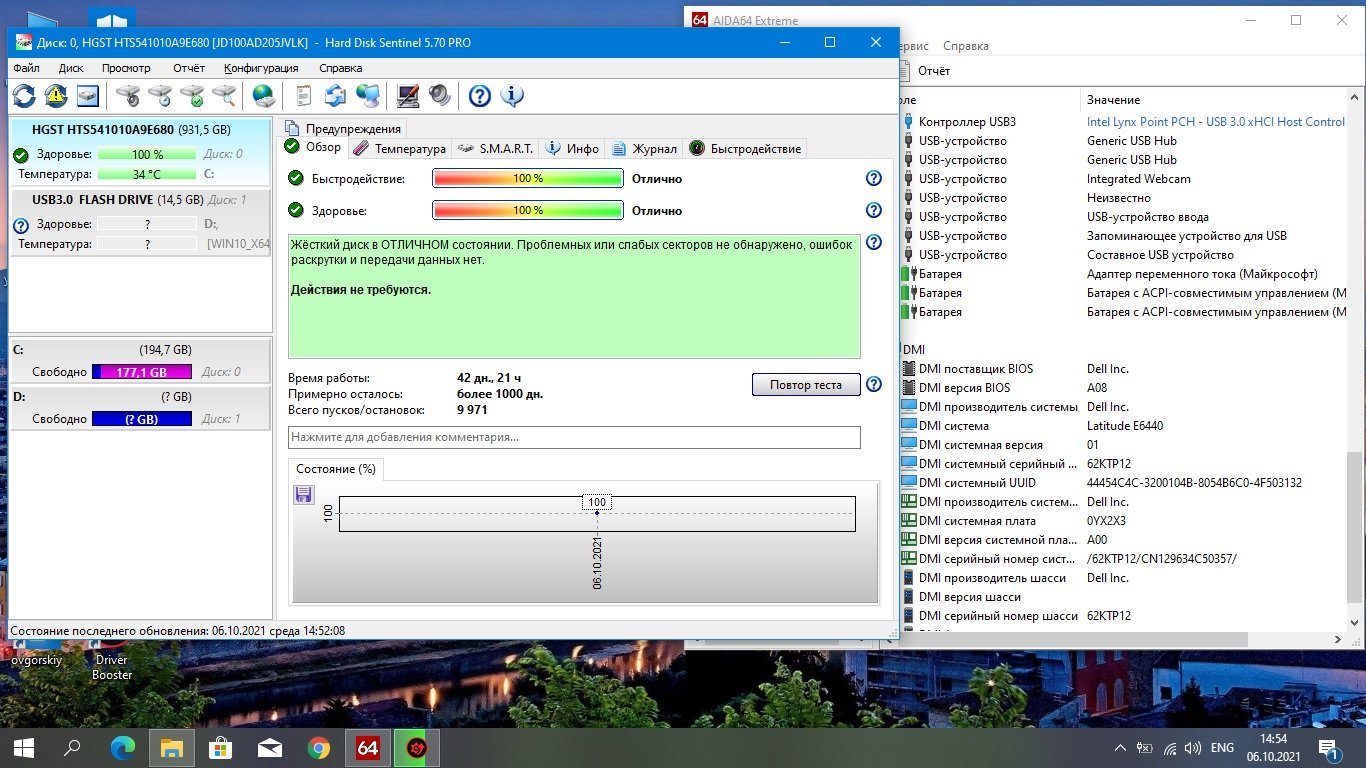
Task: Click the disk with magnifier surface test icon
Action: coord(224,96)
